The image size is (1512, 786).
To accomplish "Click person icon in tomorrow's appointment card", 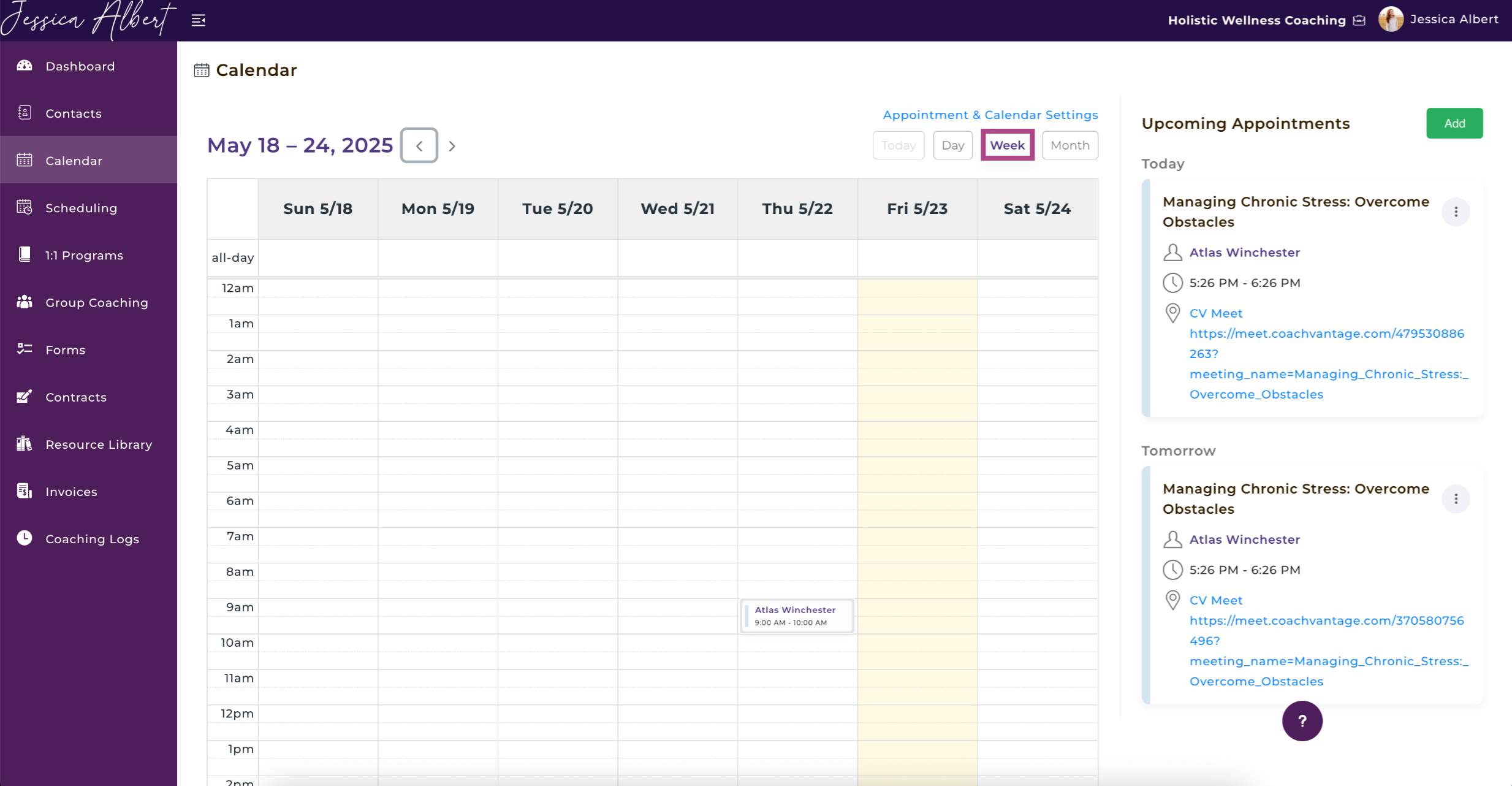I will [x=1172, y=539].
